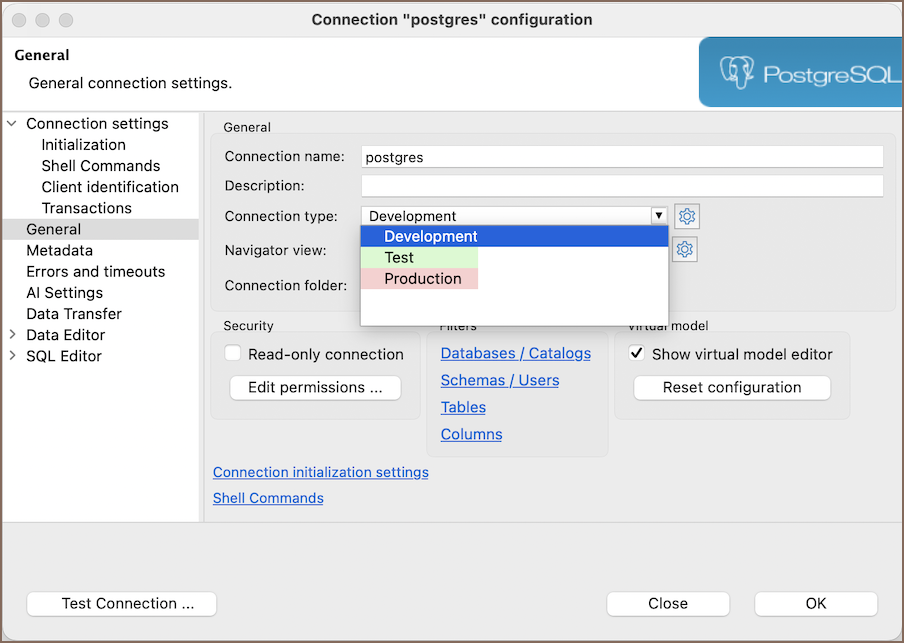Click the gear icon beside Connection type
The width and height of the screenshot is (904, 643).
(x=687, y=216)
